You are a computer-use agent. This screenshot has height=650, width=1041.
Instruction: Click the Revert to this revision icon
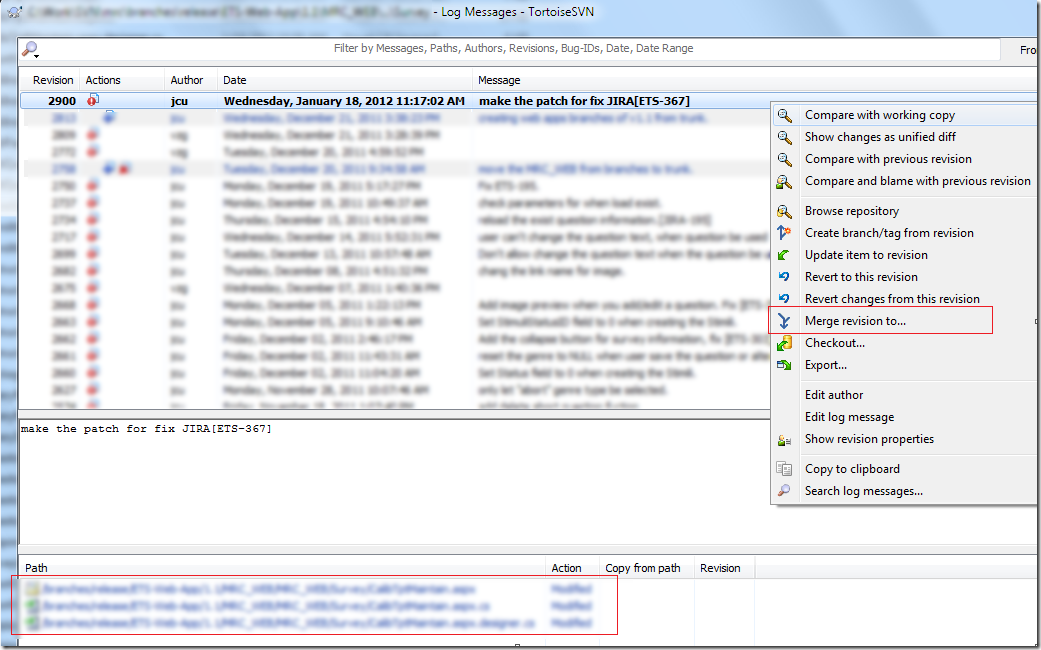coord(785,277)
